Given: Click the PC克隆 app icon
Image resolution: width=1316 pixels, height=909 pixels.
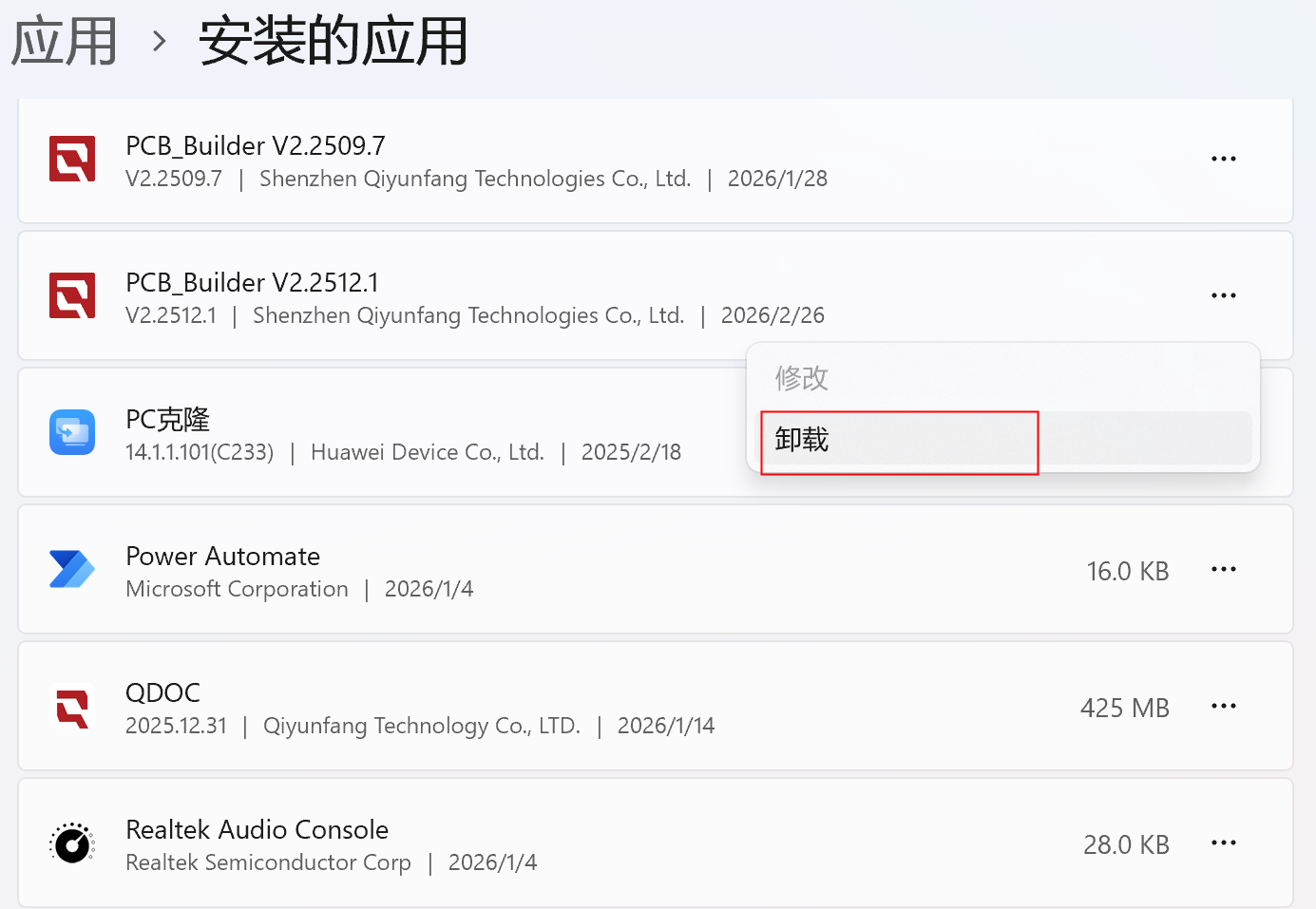Looking at the screenshot, I should click(72, 432).
